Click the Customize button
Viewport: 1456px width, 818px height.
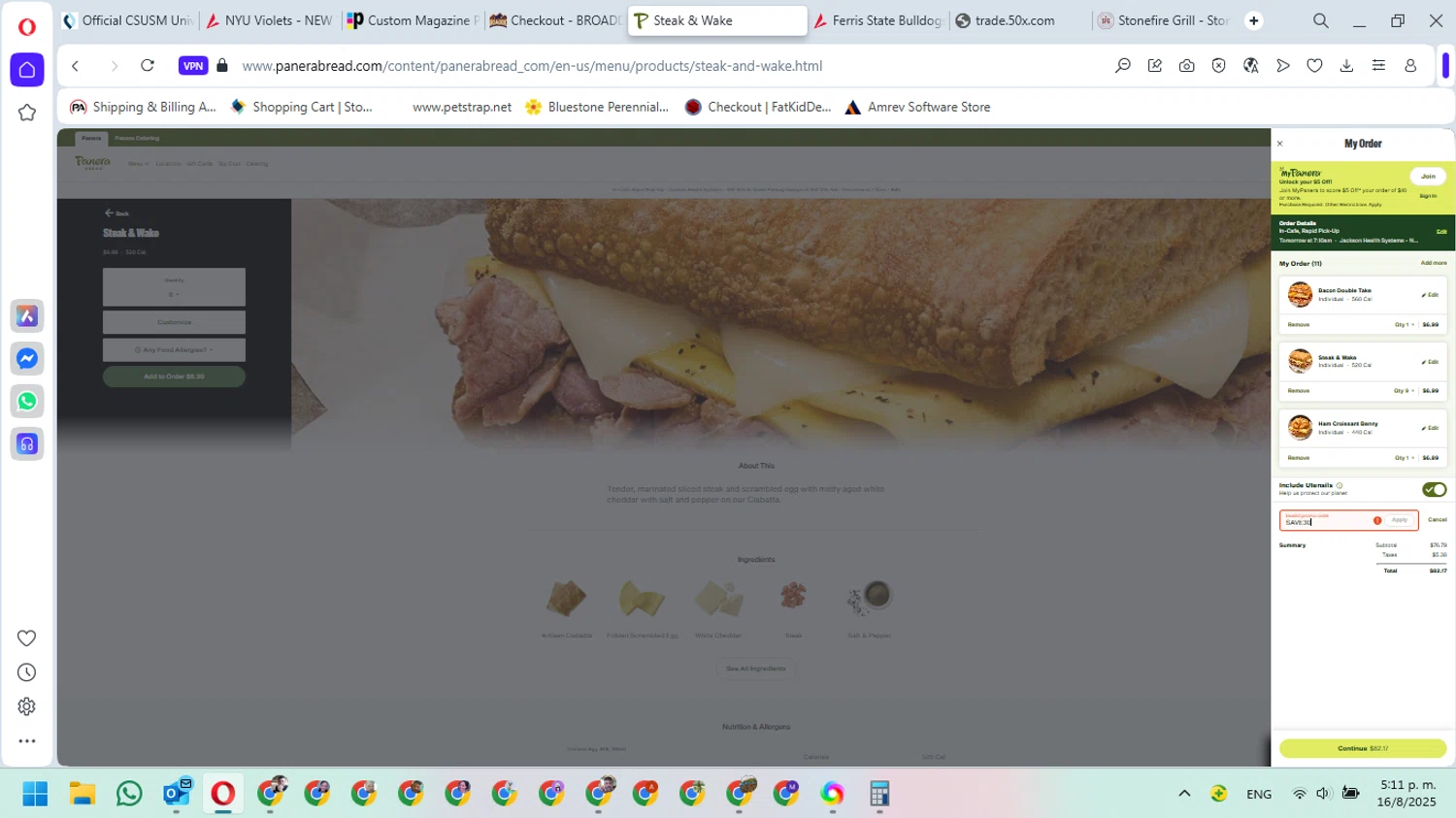click(x=174, y=322)
